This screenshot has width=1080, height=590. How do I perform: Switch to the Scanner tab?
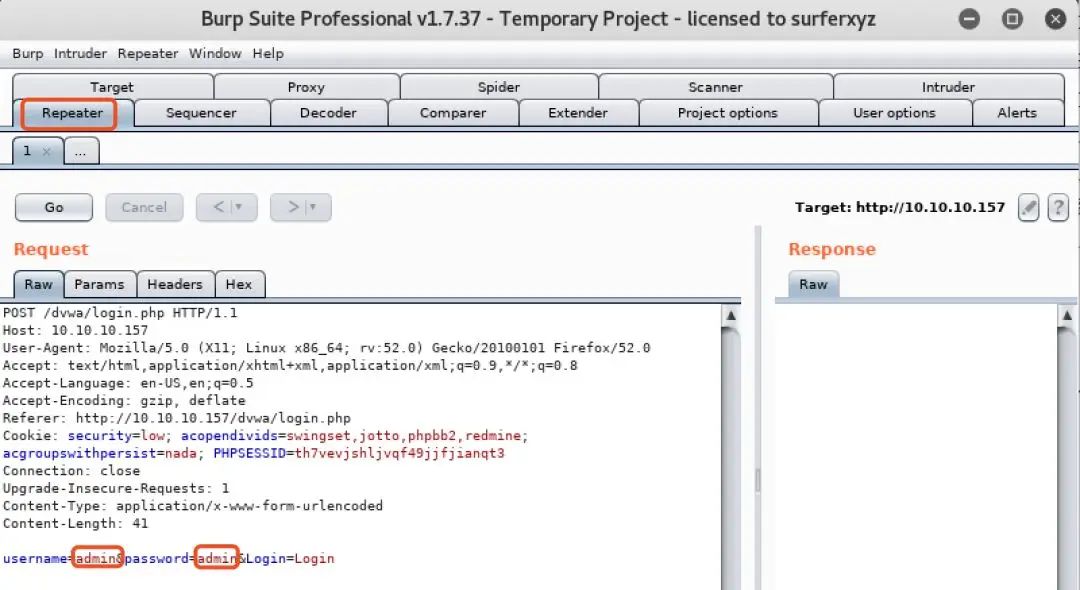point(715,87)
